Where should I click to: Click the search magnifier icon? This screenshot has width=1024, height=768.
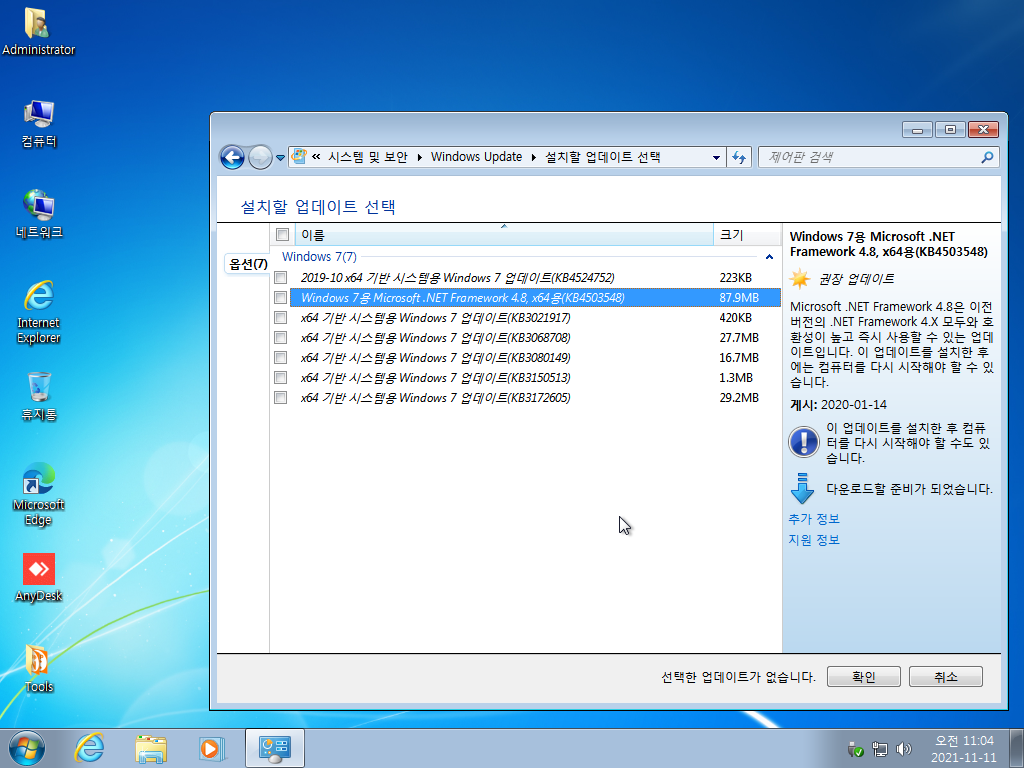click(987, 157)
